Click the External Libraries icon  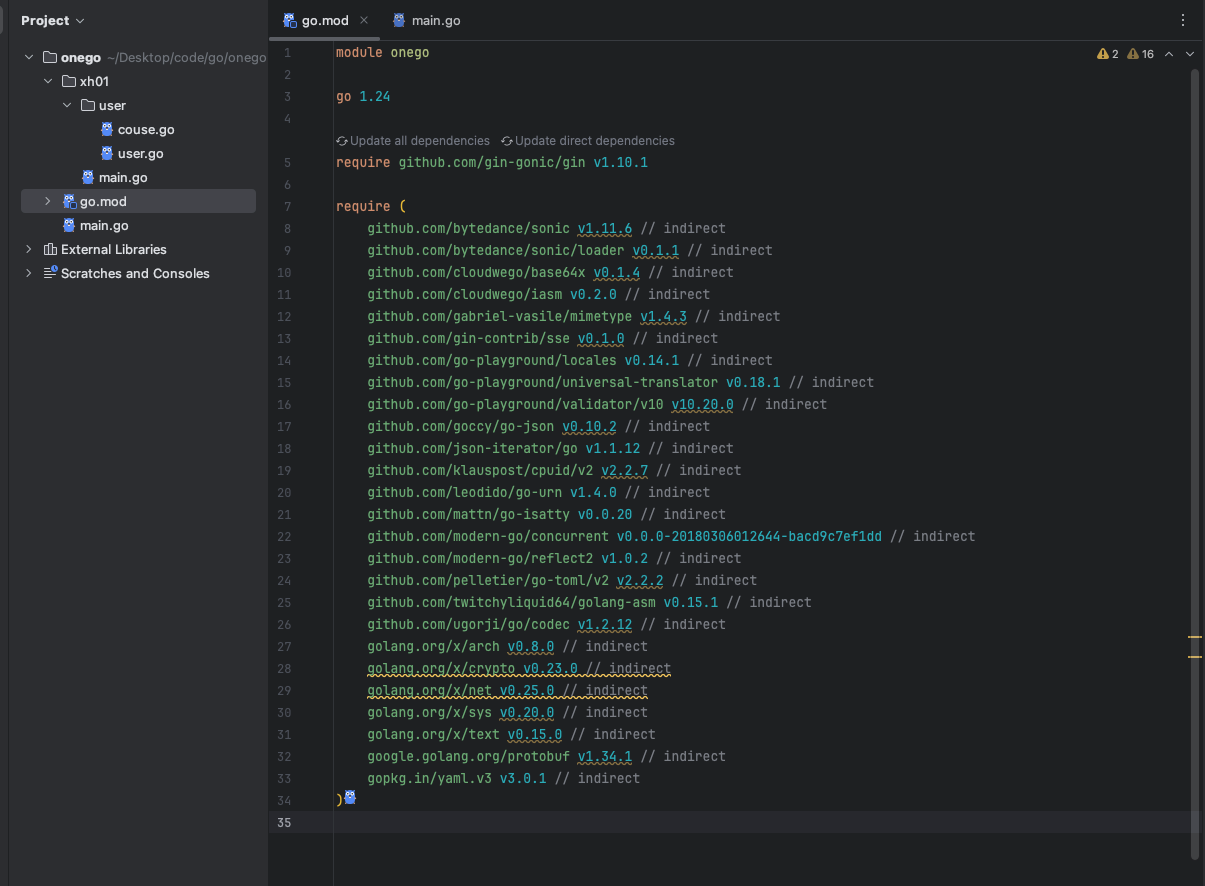click(50, 249)
